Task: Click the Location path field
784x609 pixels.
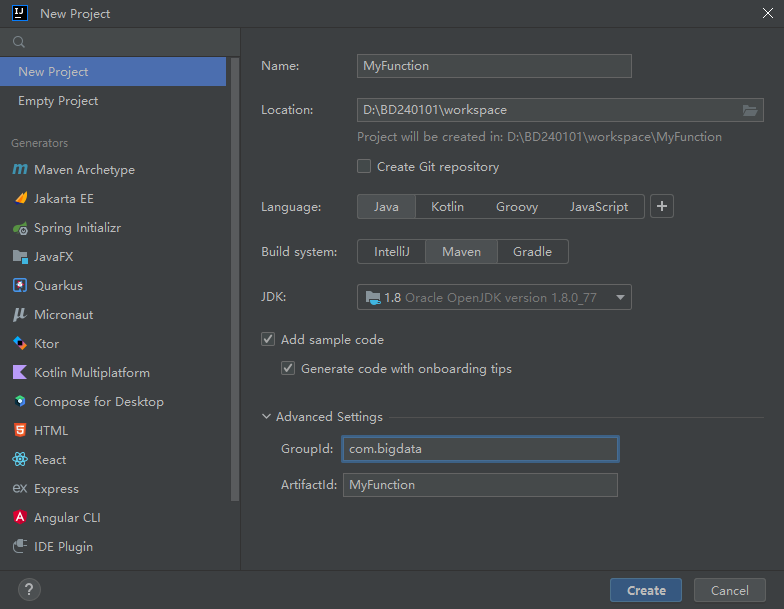Action: point(560,110)
